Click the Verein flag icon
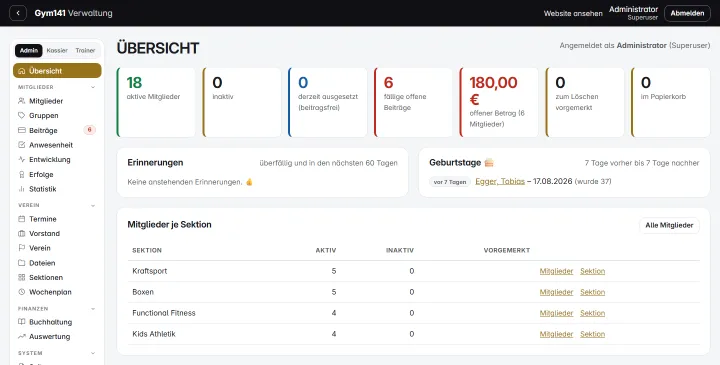The height and width of the screenshot is (365, 720). pyautogui.click(x=22, y=248)
